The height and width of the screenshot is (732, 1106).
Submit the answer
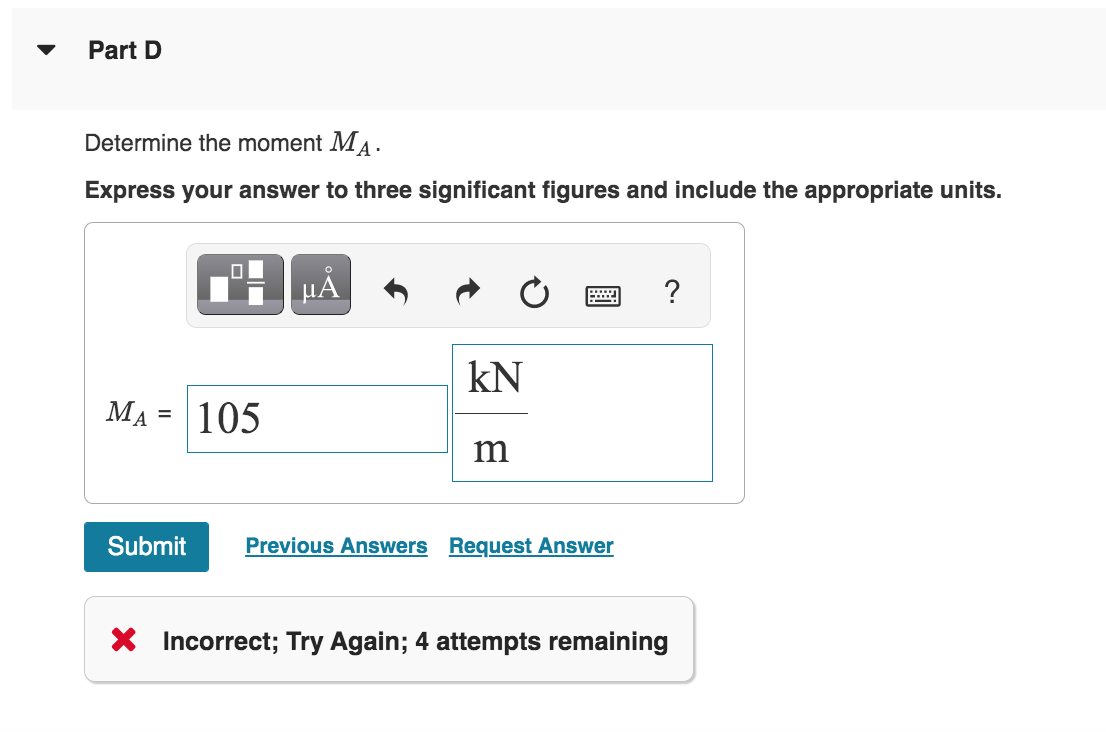(x=146, y=546)
